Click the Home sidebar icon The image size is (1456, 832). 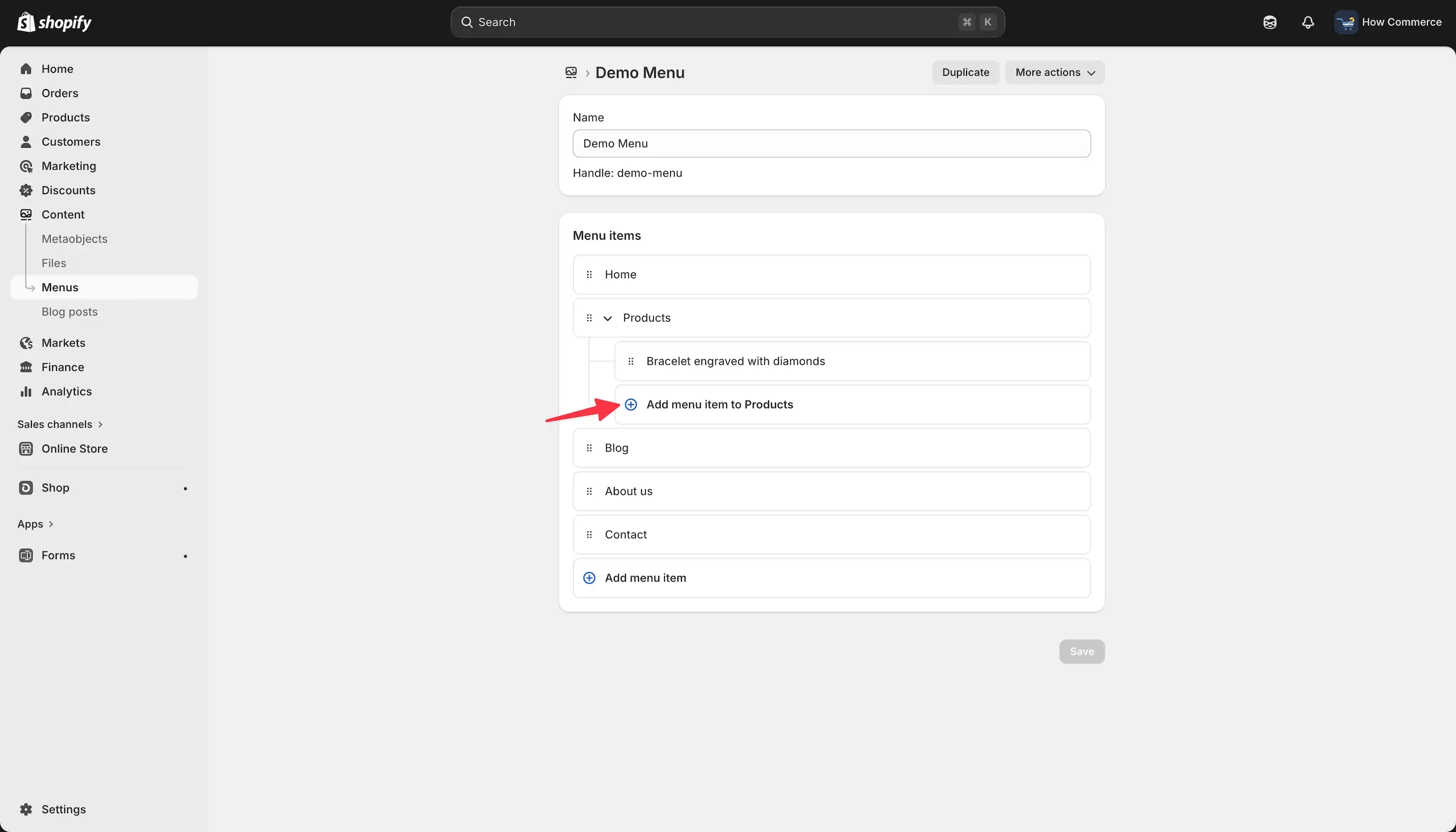pos(26,69)
